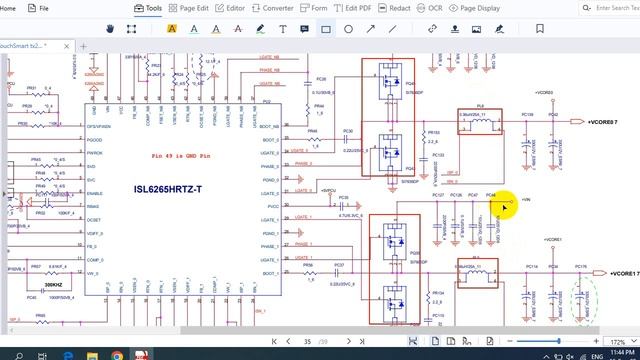Image resolution: width=640 pixels, height=360 pixels.
Task: Jump to the last page
Action: [362, 341]
